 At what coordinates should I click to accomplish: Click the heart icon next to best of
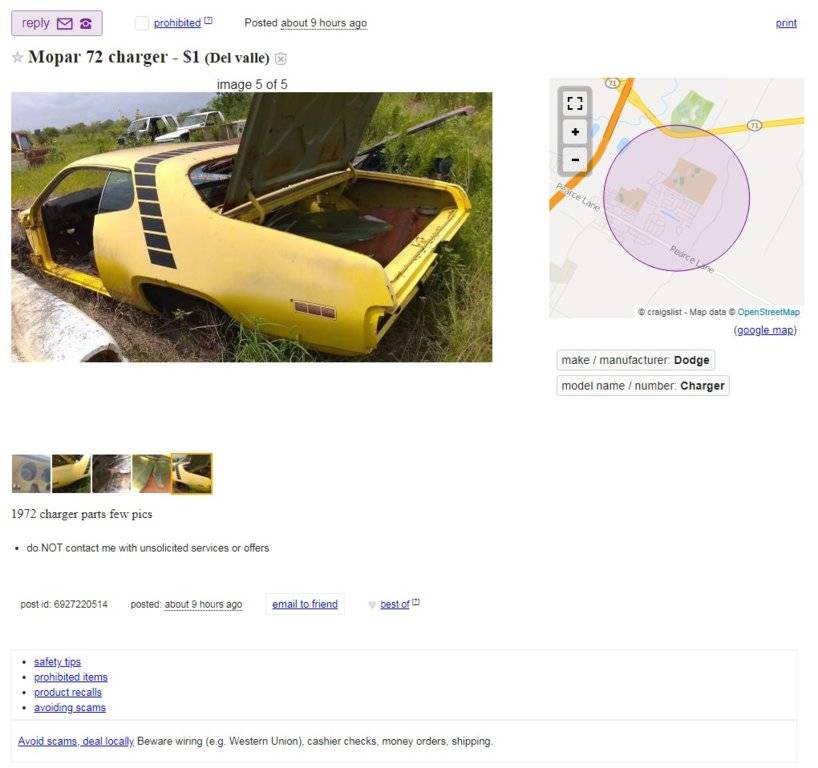coord(371,605)
